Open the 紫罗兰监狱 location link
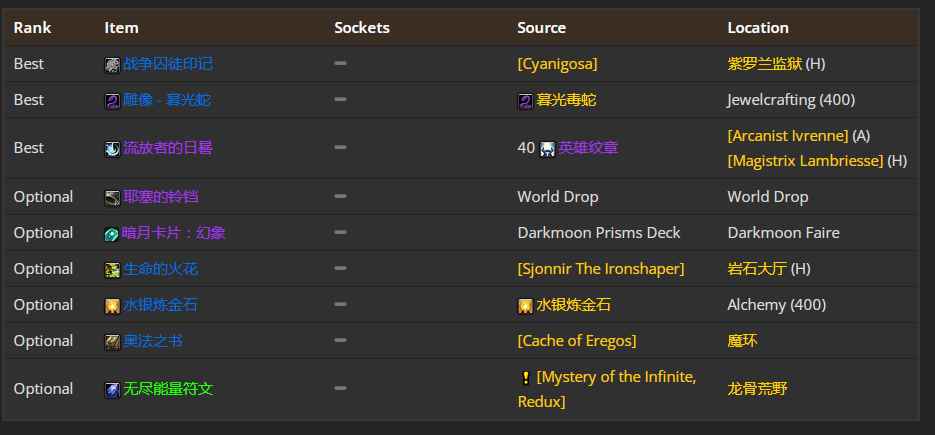This screenshot has height=435, width=935. [764, 64]
